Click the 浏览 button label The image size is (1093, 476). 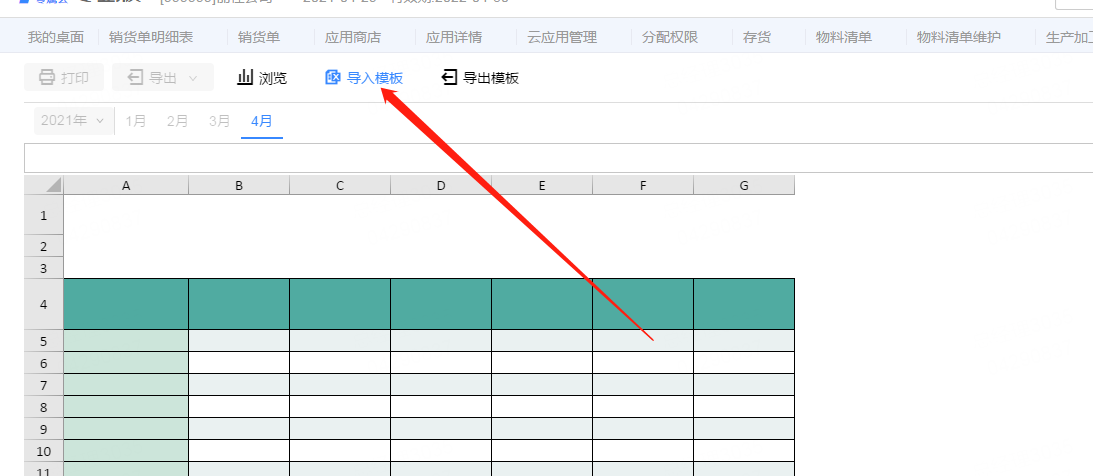pyautogui.click(x=273, y=77)
